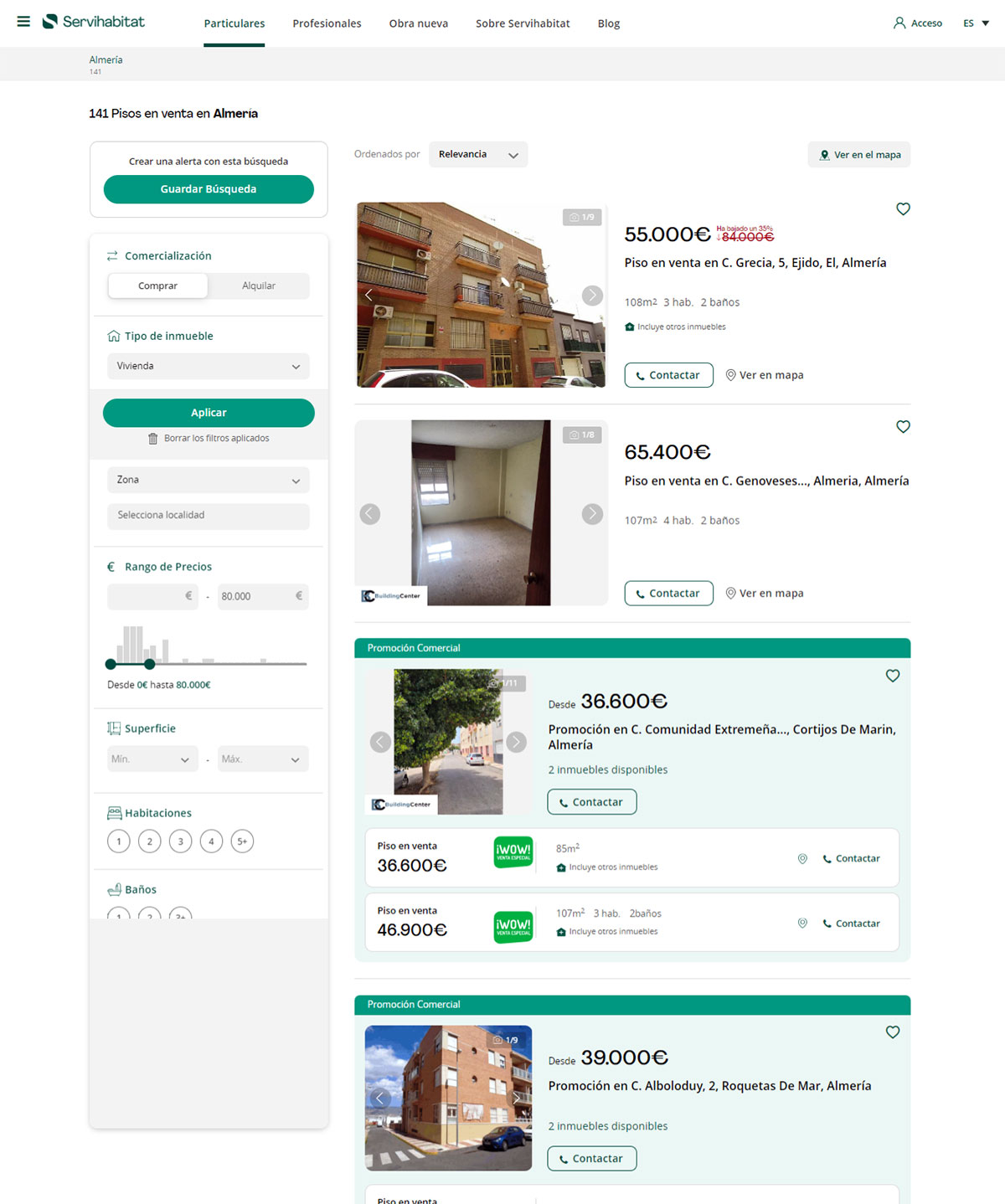Image resolution: width=1005 pixels, height=1204 pixels.
Task: Click the trash icon to clear applied filters
Action: tap(153, 438)
